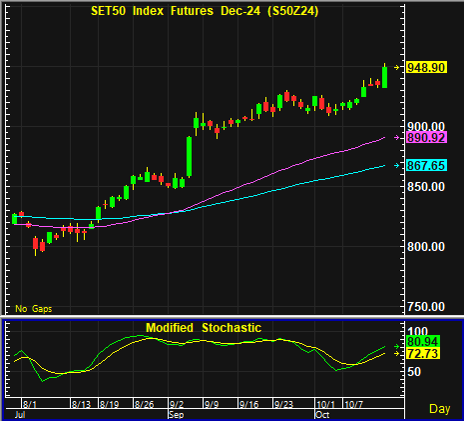Click the No Gaps label in chart

(x=34, y=309)
